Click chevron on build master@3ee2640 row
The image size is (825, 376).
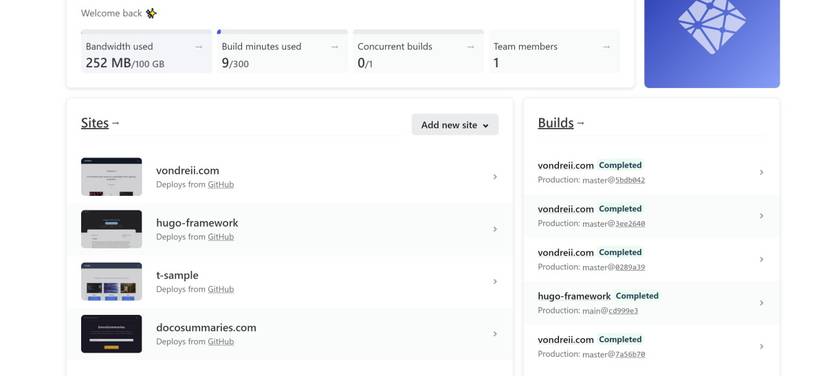pyautogui.click(x=761, y=216)
